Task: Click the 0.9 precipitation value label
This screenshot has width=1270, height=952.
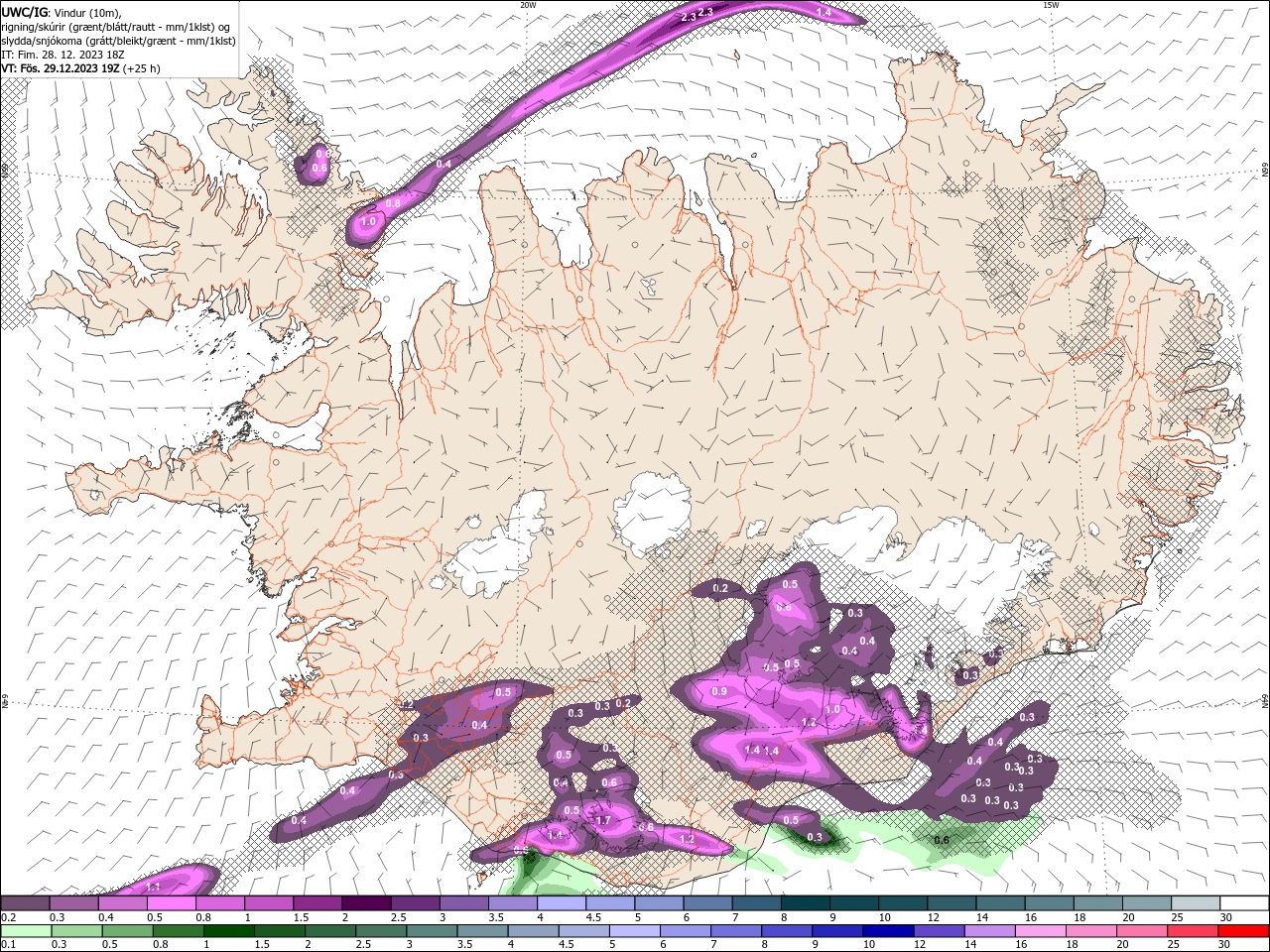Action: click(x=719, y=691)
